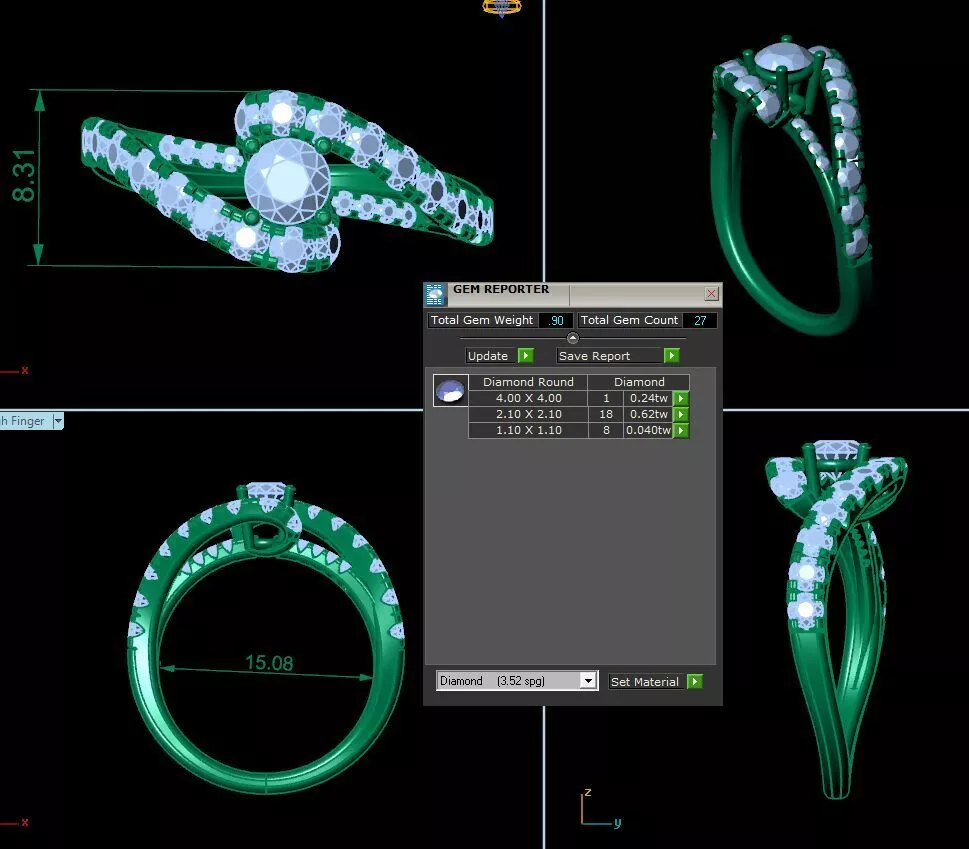Click the 8.31 height dimension label
The image size is (969, 849).
click(x=24, y=176)
